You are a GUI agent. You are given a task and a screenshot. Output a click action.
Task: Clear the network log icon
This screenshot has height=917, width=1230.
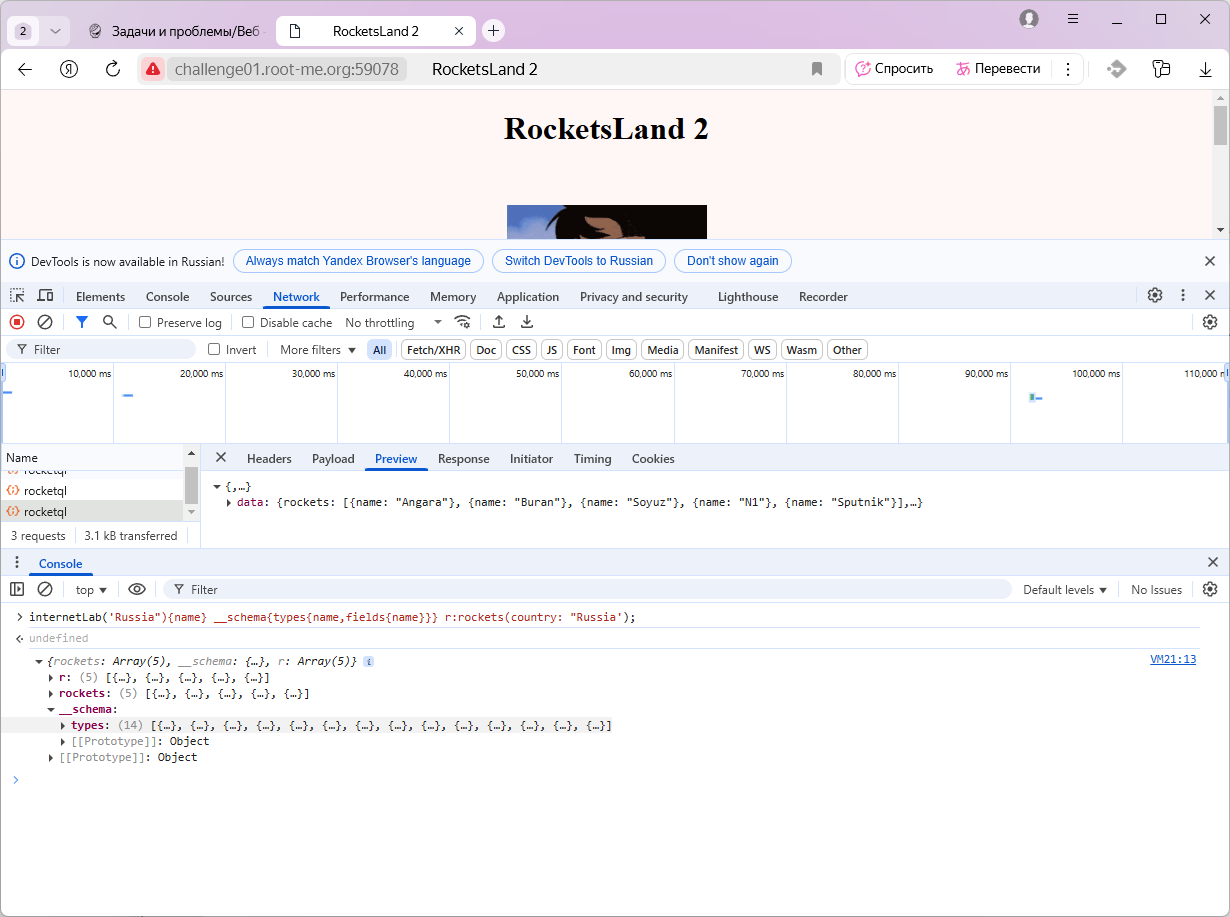pos(45,322)
